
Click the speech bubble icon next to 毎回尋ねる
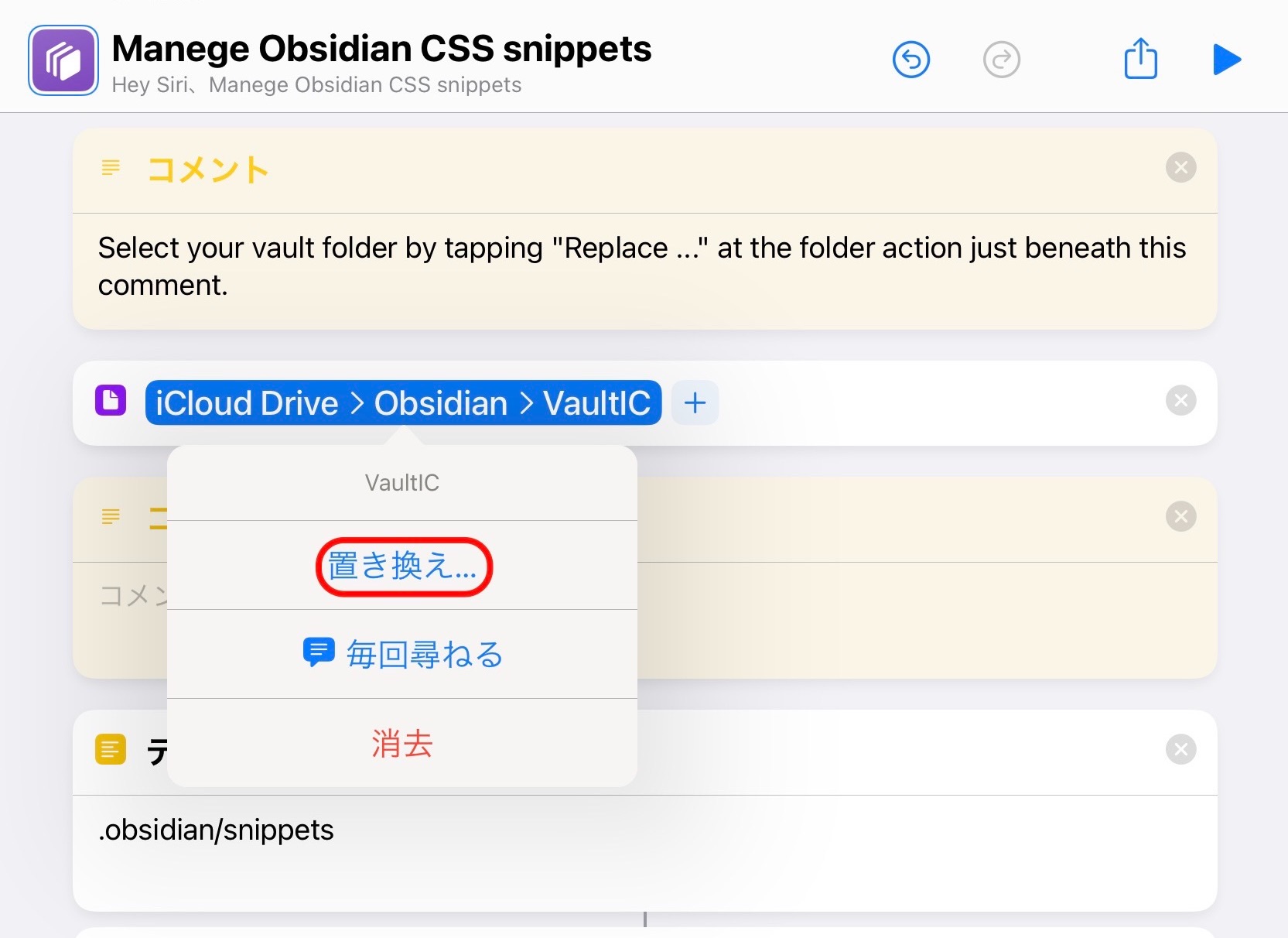317,652
